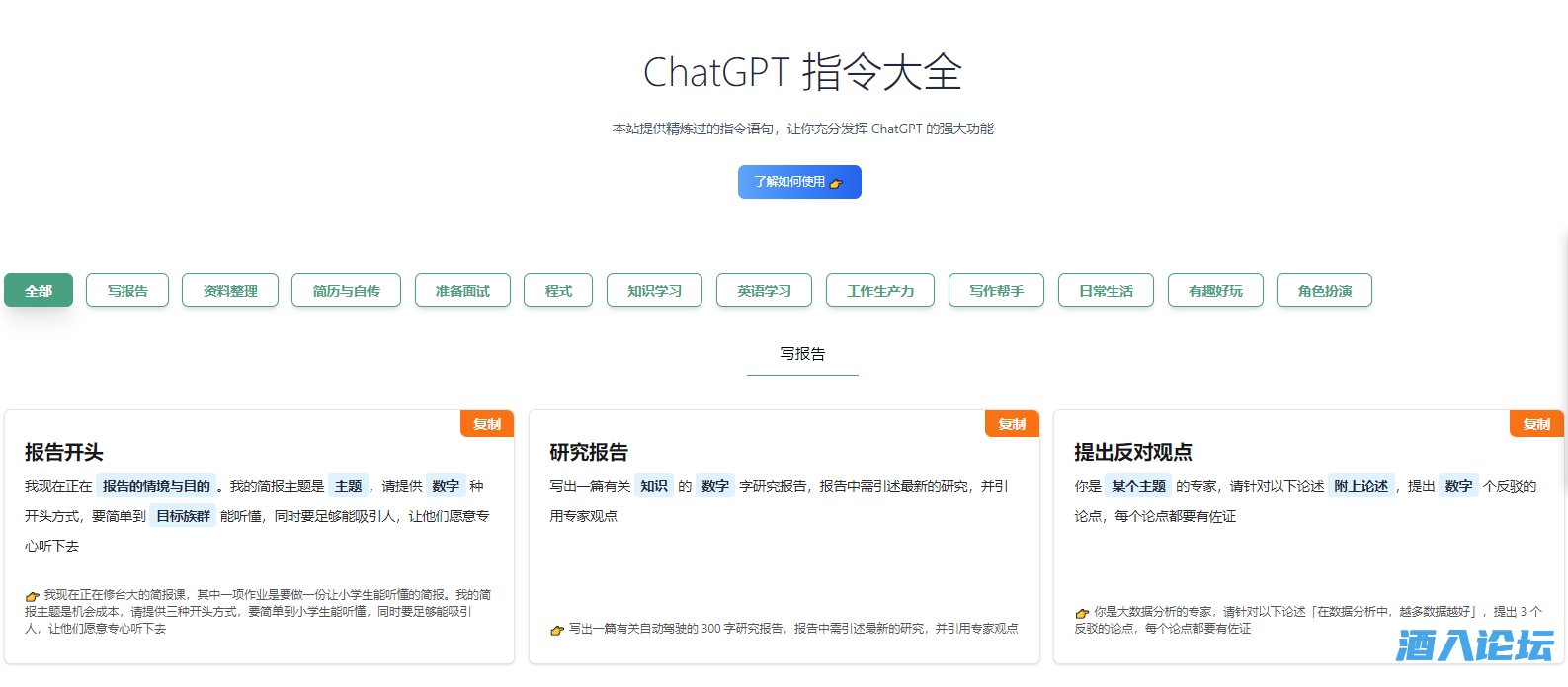
Task: Click the ChatGPT 指令大全 page heading
Action: click(802, 72)
